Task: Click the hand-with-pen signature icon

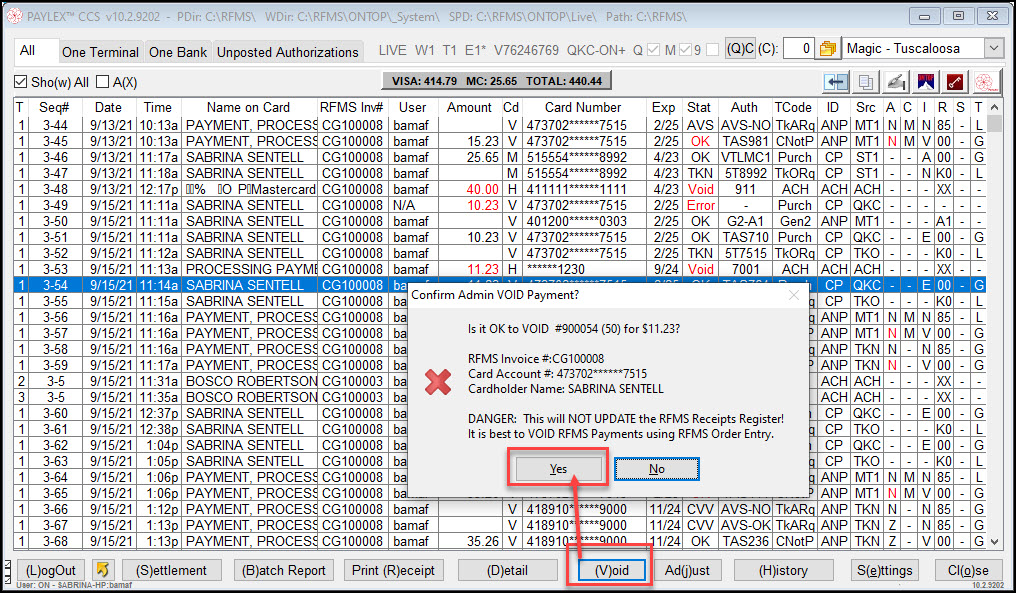Action: point(895,82)
